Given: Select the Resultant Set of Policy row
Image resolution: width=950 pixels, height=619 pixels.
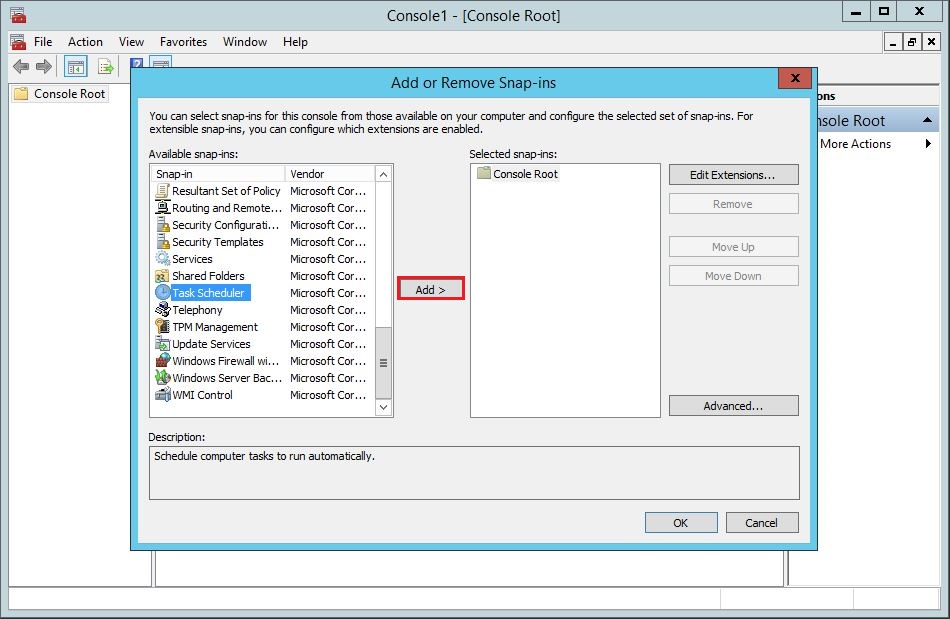Looking at the screenshot, I should click(x=264, y=191).
